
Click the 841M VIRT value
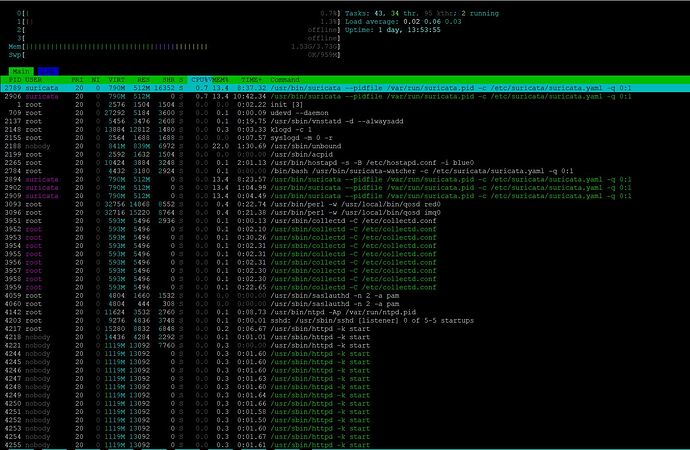pyautogui.click(x=117, y=146)
